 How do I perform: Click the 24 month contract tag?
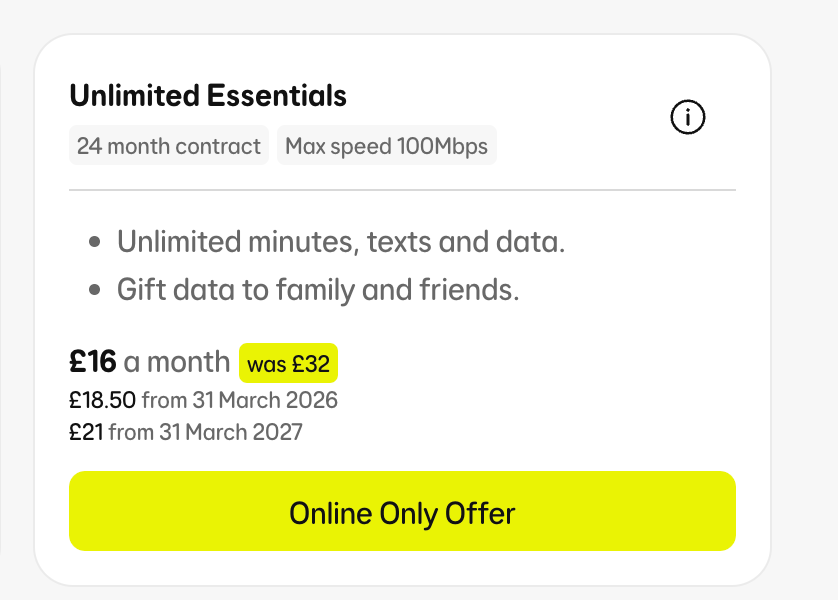169,145
